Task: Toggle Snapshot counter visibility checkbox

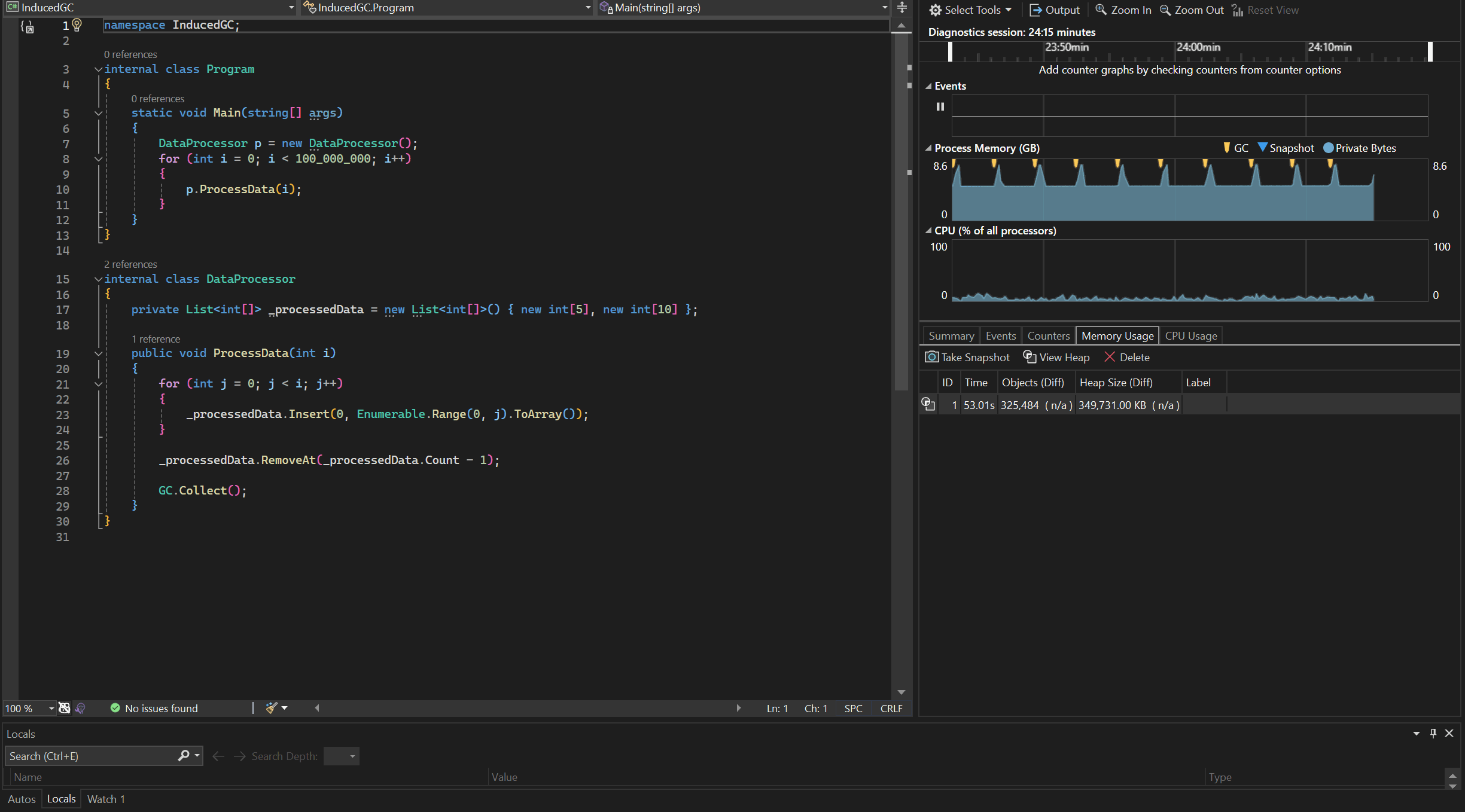Action: 1262,148
